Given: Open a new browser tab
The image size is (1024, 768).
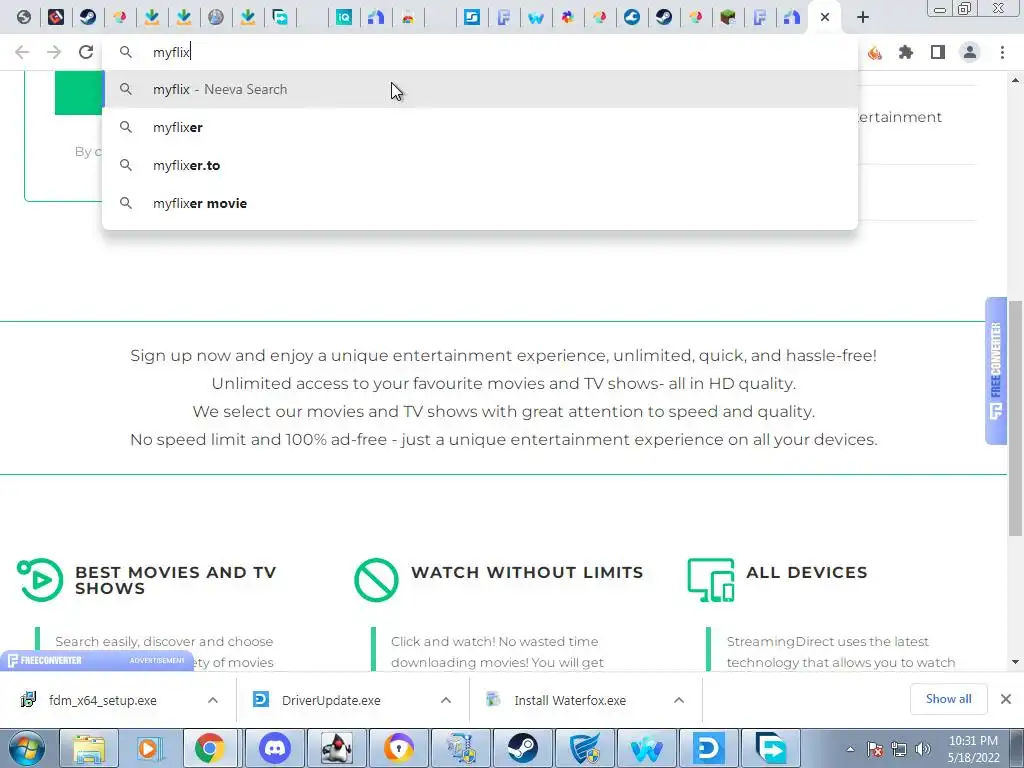Looking at the screenshot, I should tap(863, 17).
